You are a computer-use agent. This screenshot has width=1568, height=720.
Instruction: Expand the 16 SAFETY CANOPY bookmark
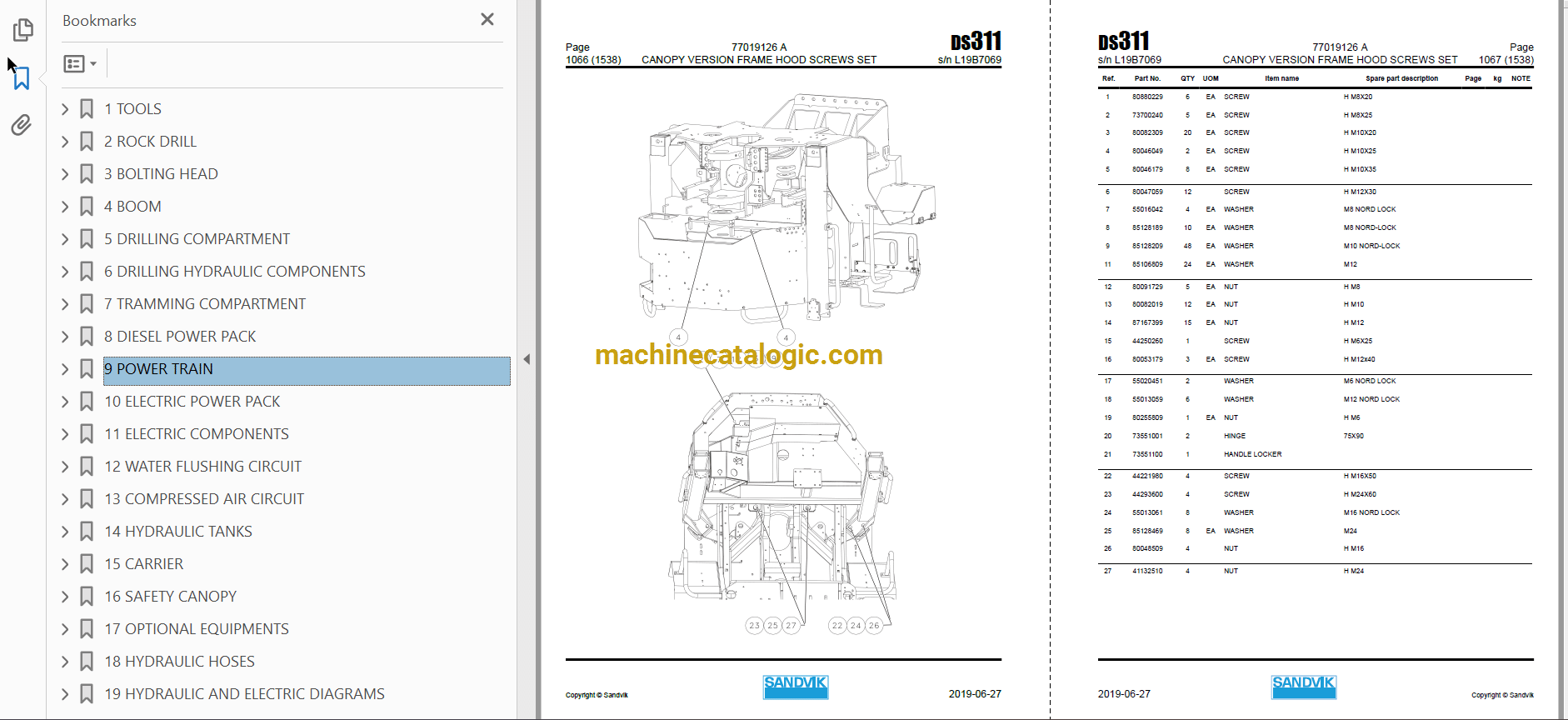tap(65, 597)
